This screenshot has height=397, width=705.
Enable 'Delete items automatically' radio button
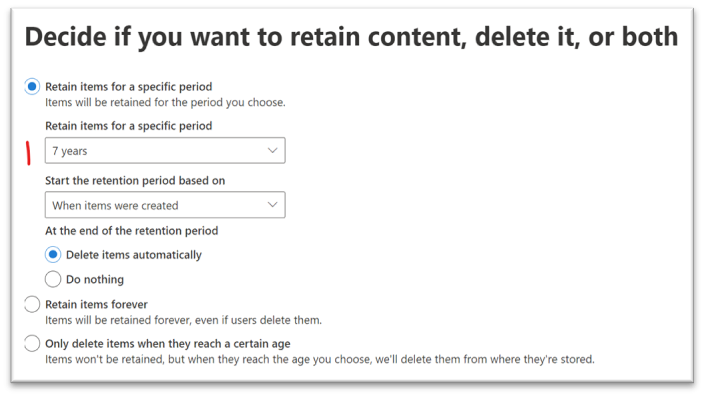tap(53, 255)
